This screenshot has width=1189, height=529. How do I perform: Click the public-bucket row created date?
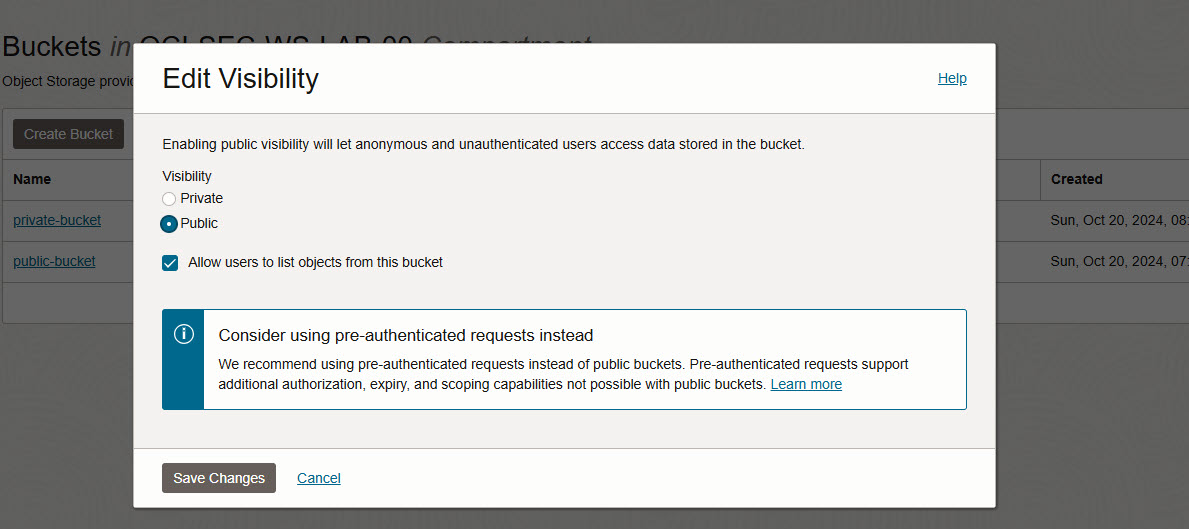[1119, 261]
